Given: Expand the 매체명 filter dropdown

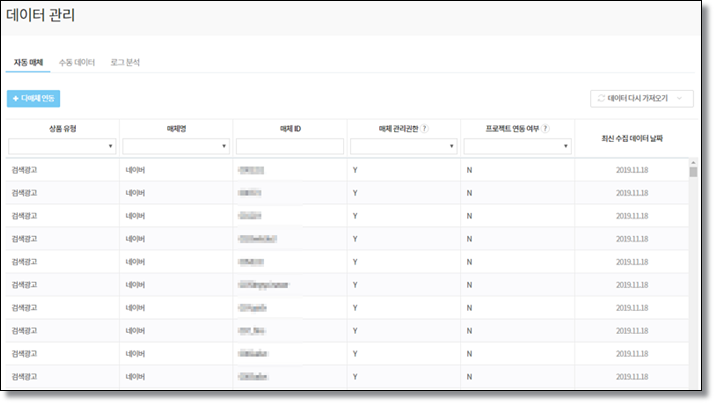Looking at the screenshot, I should pyautogui.click(x=176, y=146).
